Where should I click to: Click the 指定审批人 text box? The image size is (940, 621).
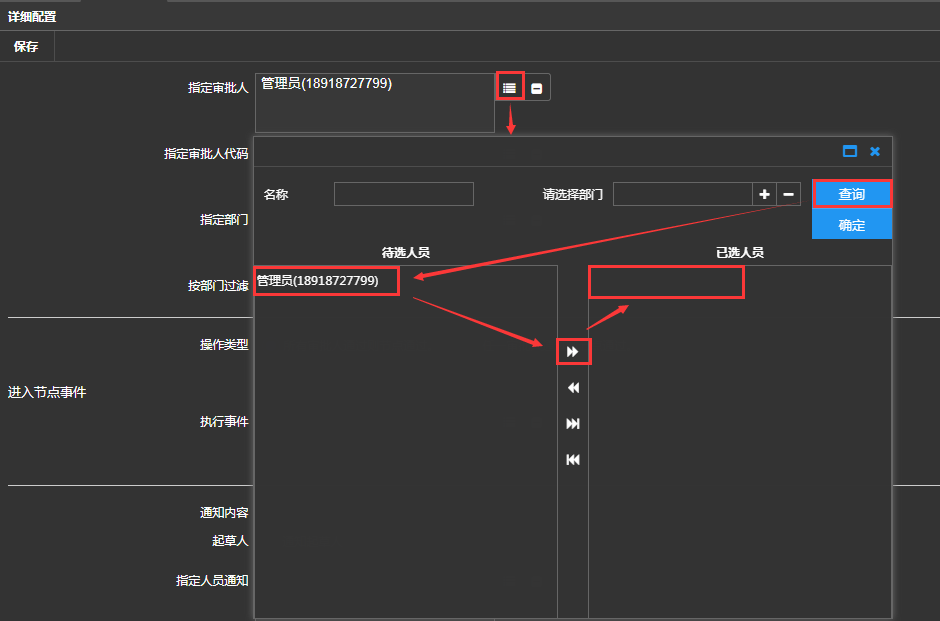(374, 102)
